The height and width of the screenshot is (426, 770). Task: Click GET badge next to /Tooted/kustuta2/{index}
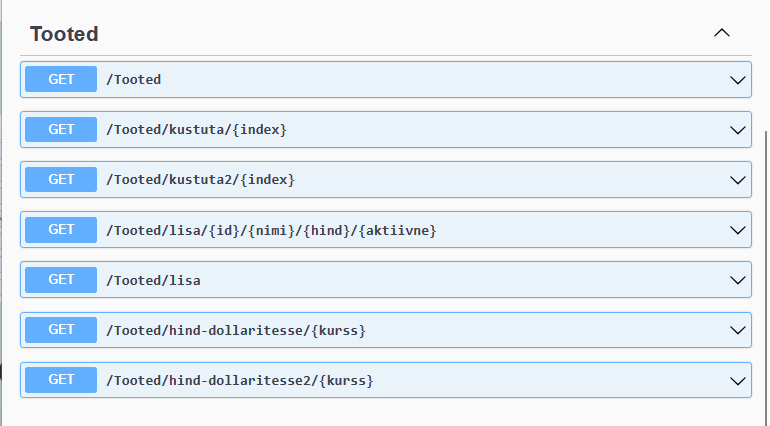tap(61, 179)
